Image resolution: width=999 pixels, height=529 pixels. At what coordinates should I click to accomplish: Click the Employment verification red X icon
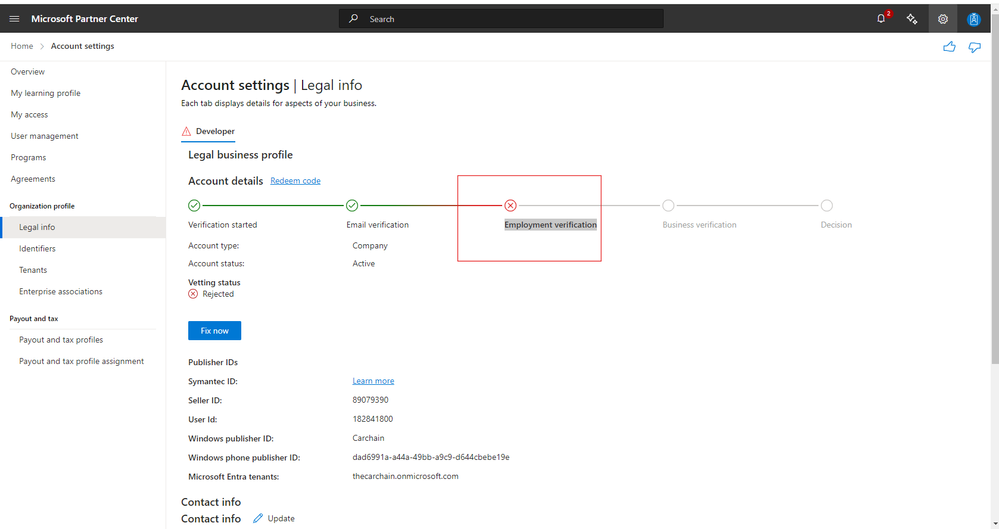tap(510, 205)
